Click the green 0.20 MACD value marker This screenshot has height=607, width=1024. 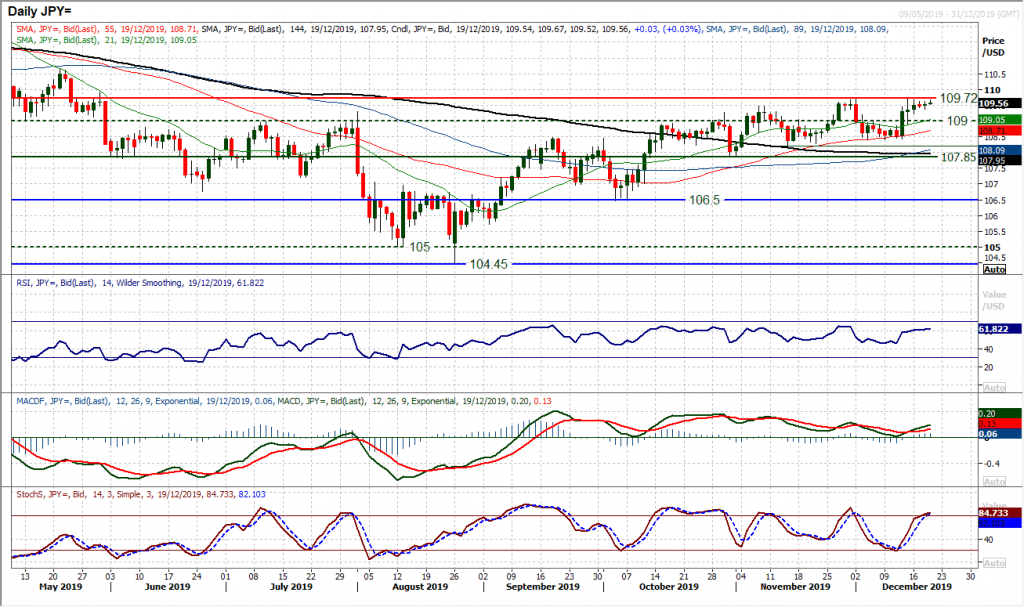click(x=993, y=412)
